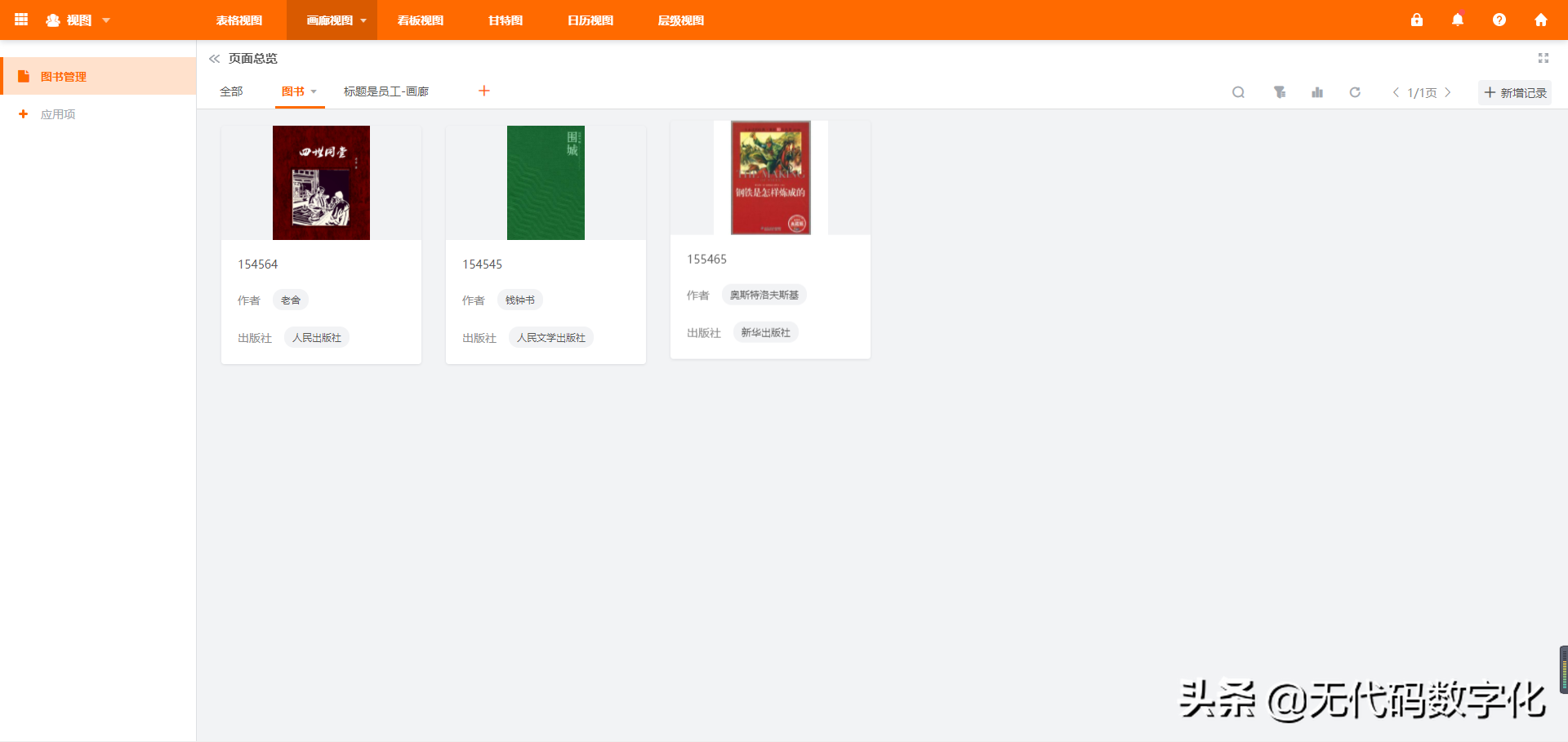
Task: Click the 钱钟书 author tag
Action: [x=520, y=300]
